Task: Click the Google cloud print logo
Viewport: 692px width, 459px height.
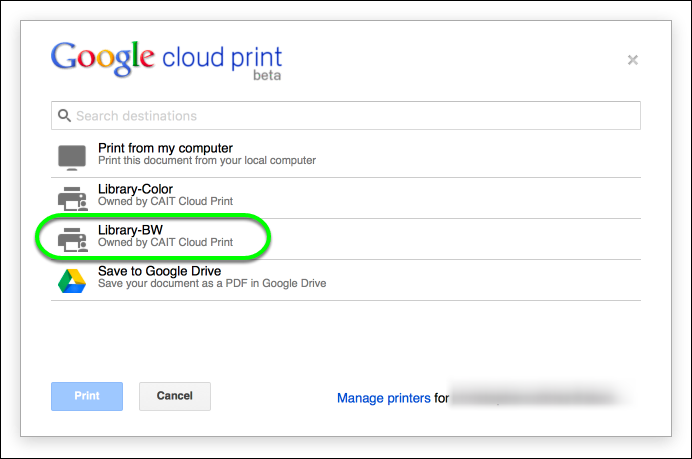Action: [x=166, y=60]
